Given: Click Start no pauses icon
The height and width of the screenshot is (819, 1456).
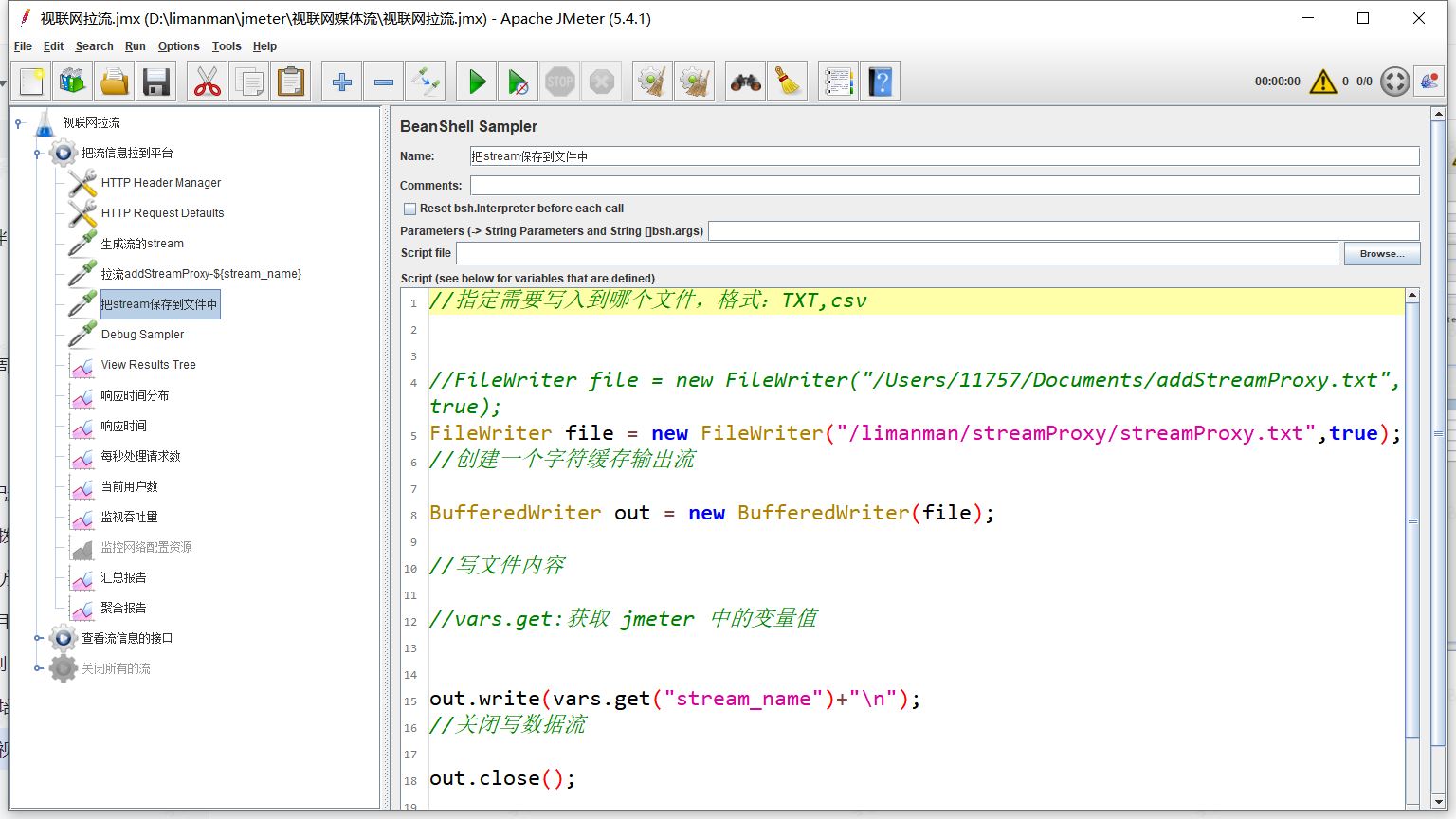Looking at the screenshot, I should click(518, 82).
